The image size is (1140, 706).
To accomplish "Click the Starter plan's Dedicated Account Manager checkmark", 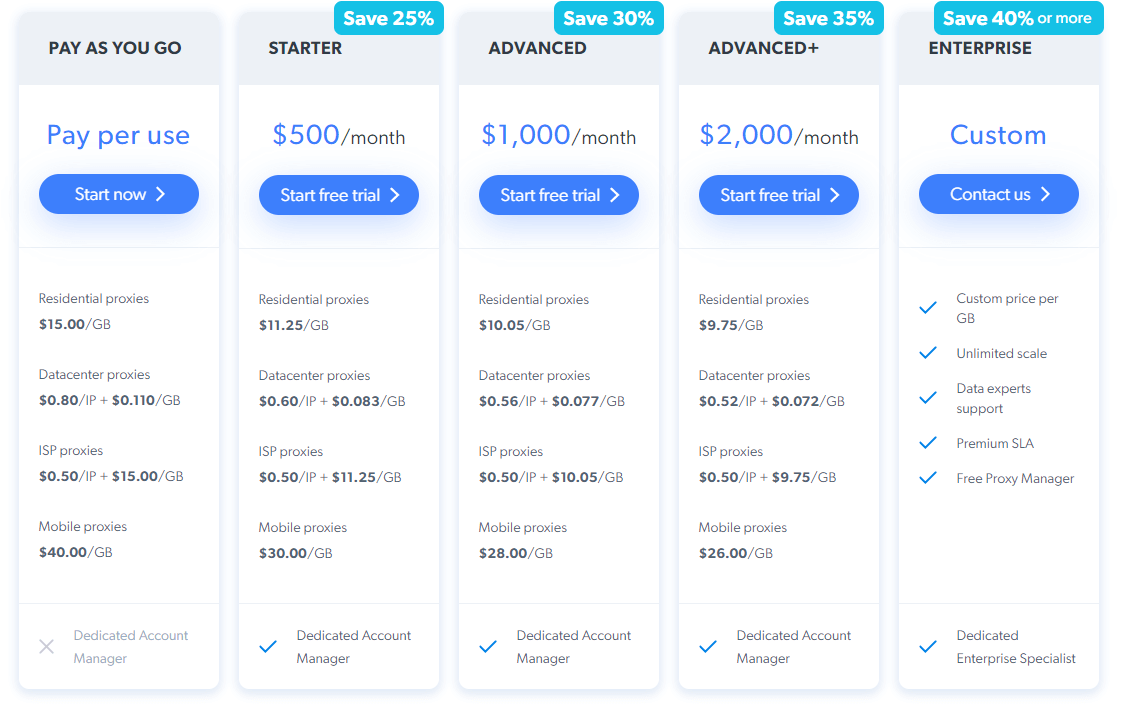I will pyautogui.click(x=267, y=646).
